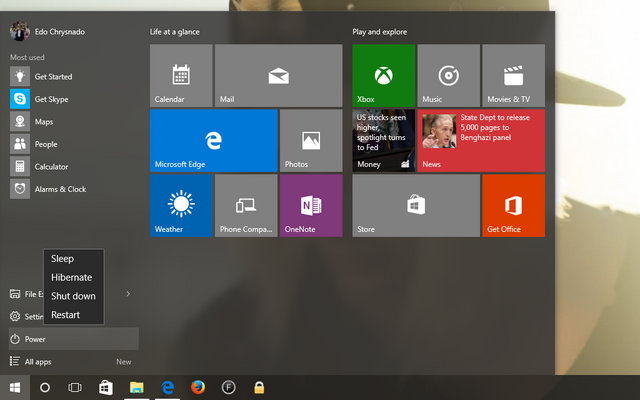This screenshot has width=640, height=400.
Task: Open the Photos tile
Action: 311,140
